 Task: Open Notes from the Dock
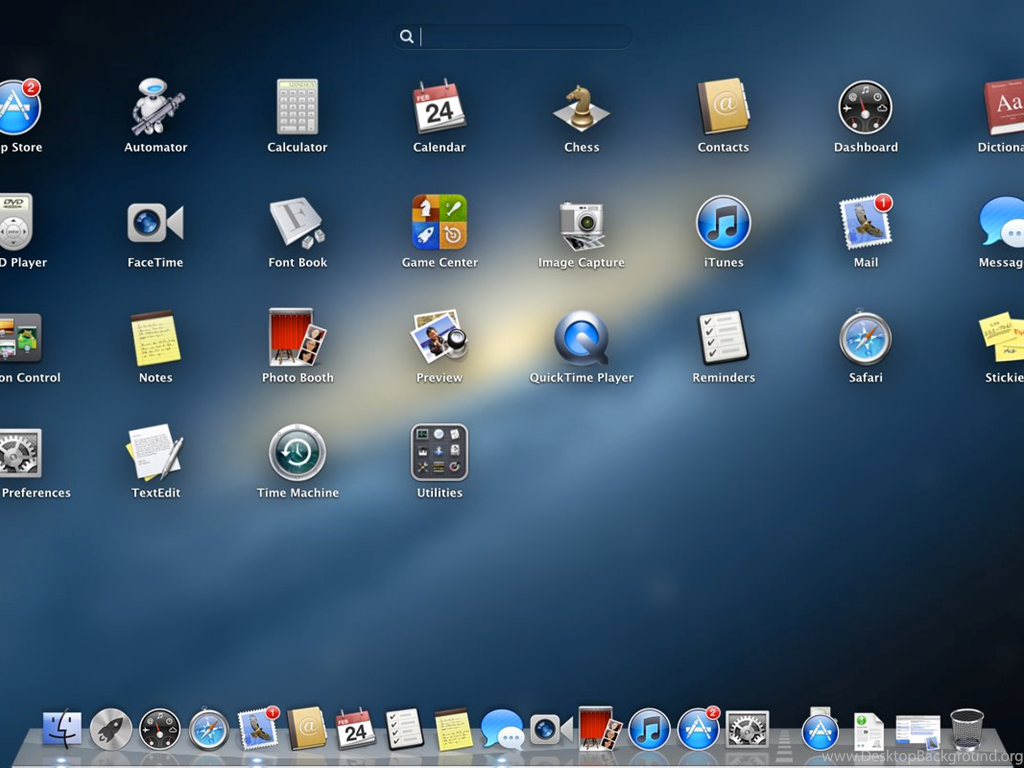click(453, 729)
